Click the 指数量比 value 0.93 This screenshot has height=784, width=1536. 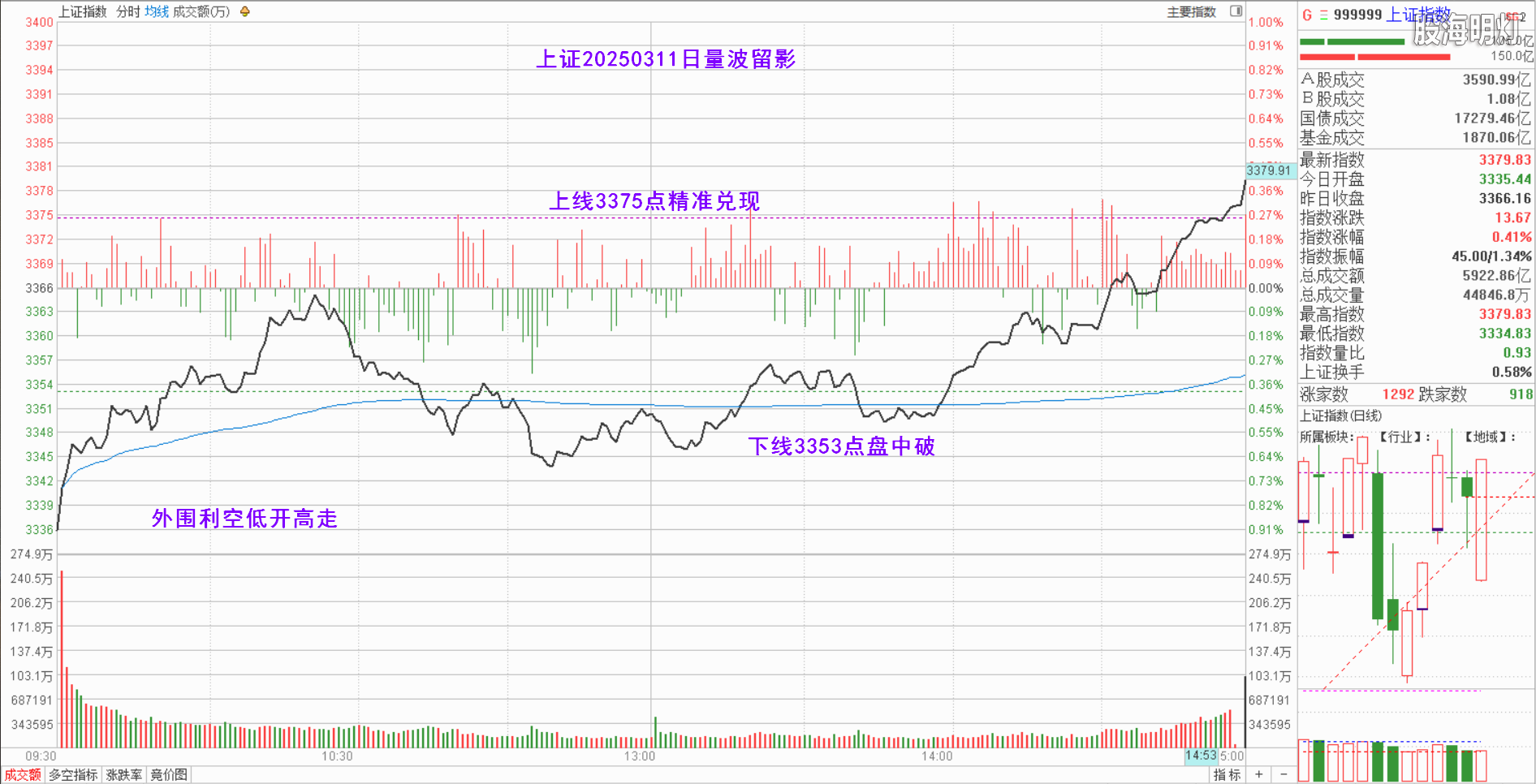pos(1517,353)
